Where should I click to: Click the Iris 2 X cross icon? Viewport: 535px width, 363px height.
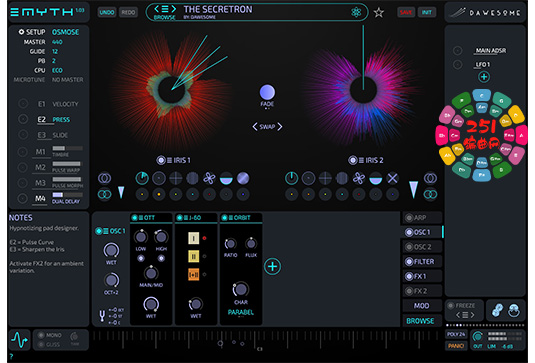point(392,178)
